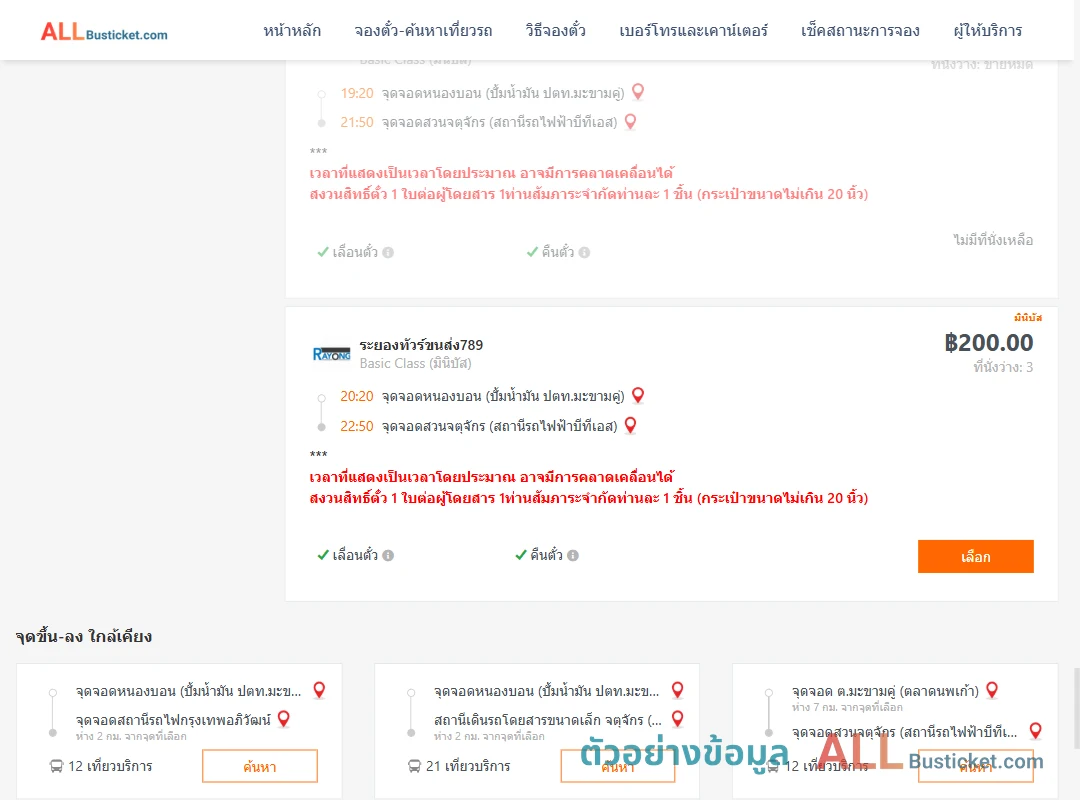This screenshot has height=800, width=1080.
Task: Click map pin next to 20:20 จุดจอดหนองบอน
Action: [x=638, y=396]
